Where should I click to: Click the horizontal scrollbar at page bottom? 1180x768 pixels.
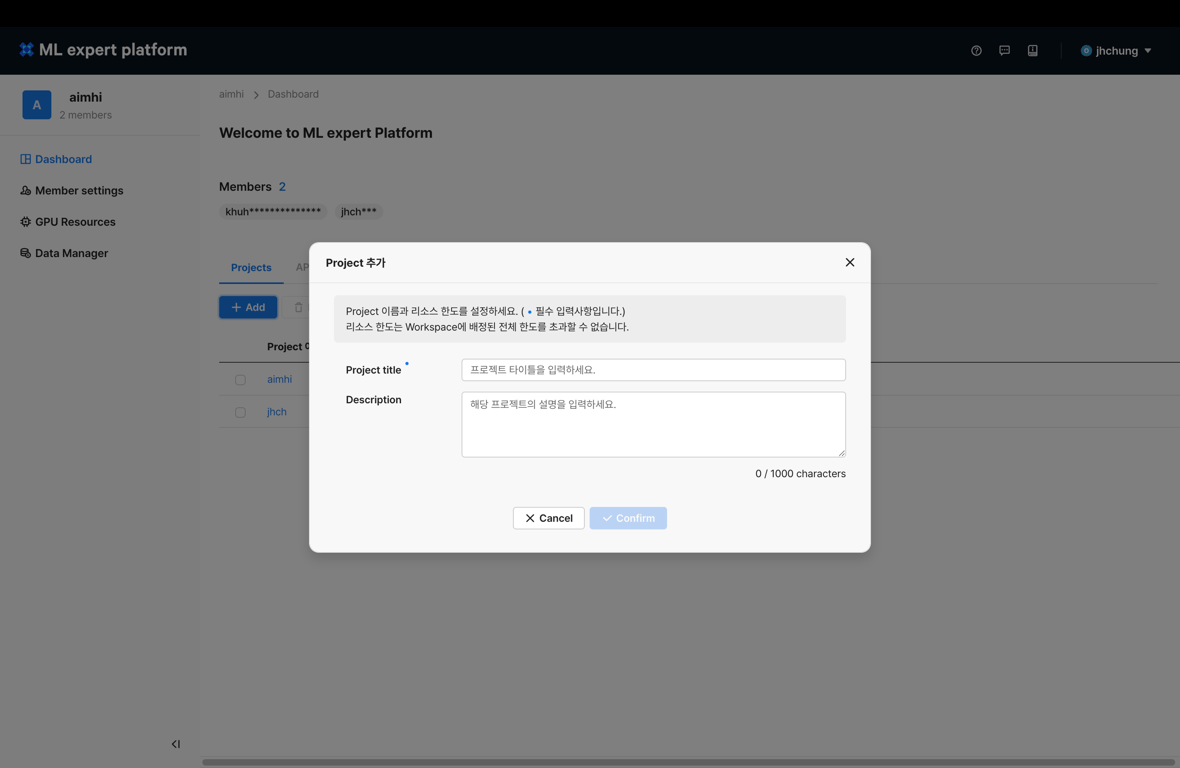(x=689, y=762)
